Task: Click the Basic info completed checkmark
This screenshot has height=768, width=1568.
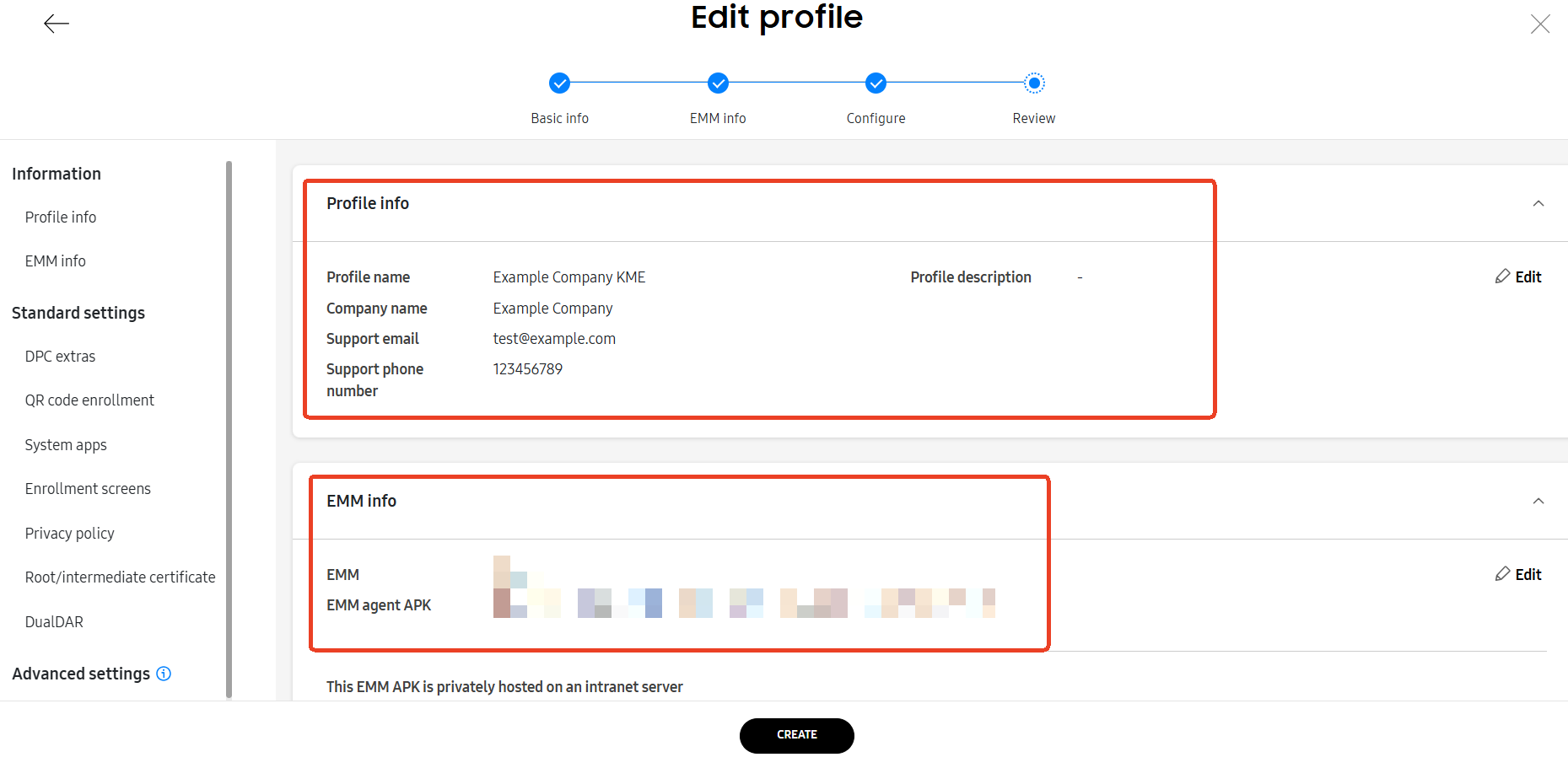Action: (560, 83)
